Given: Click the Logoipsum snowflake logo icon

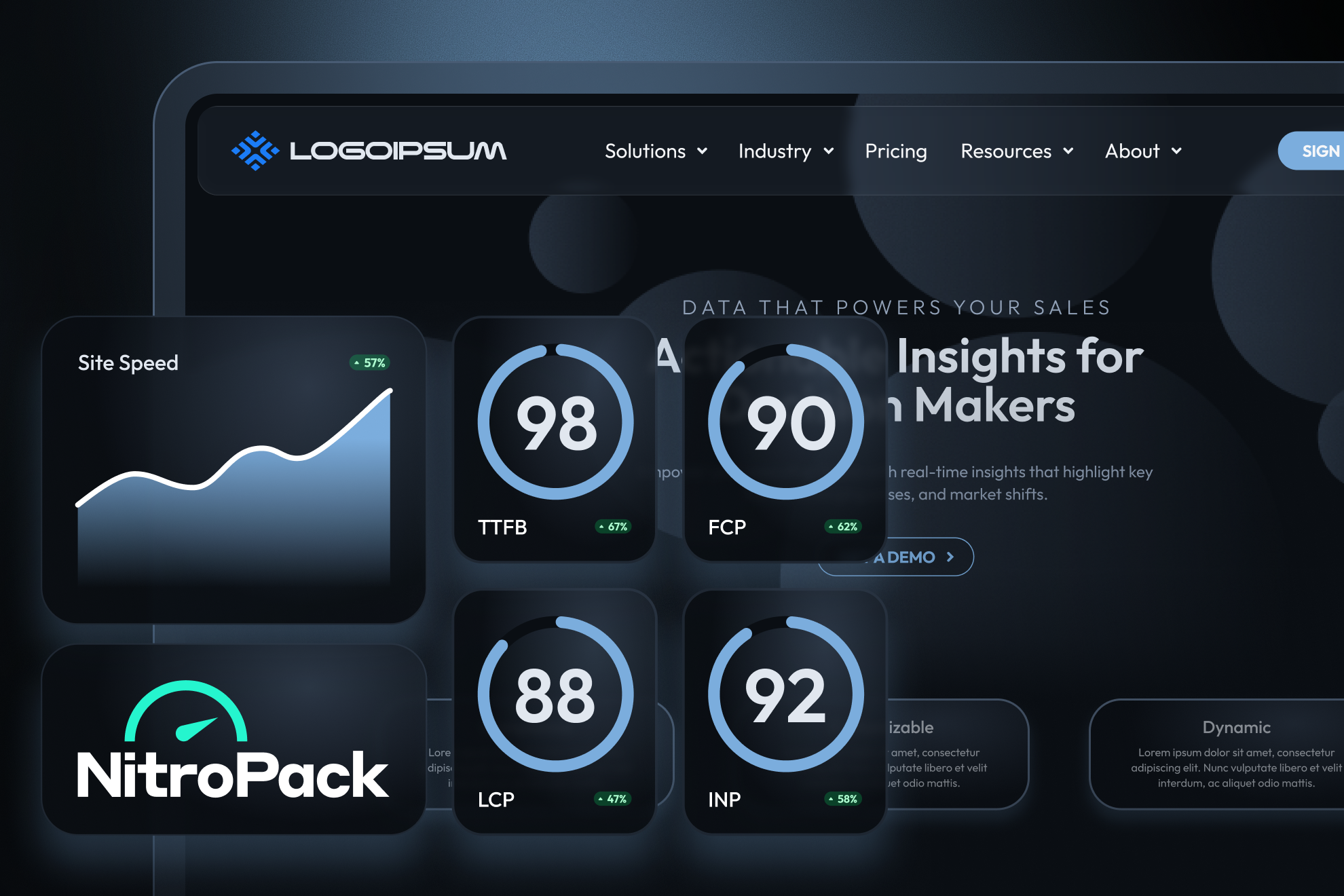Looking at the screenshot, I should pyautogui.click(x=255, y=151).
